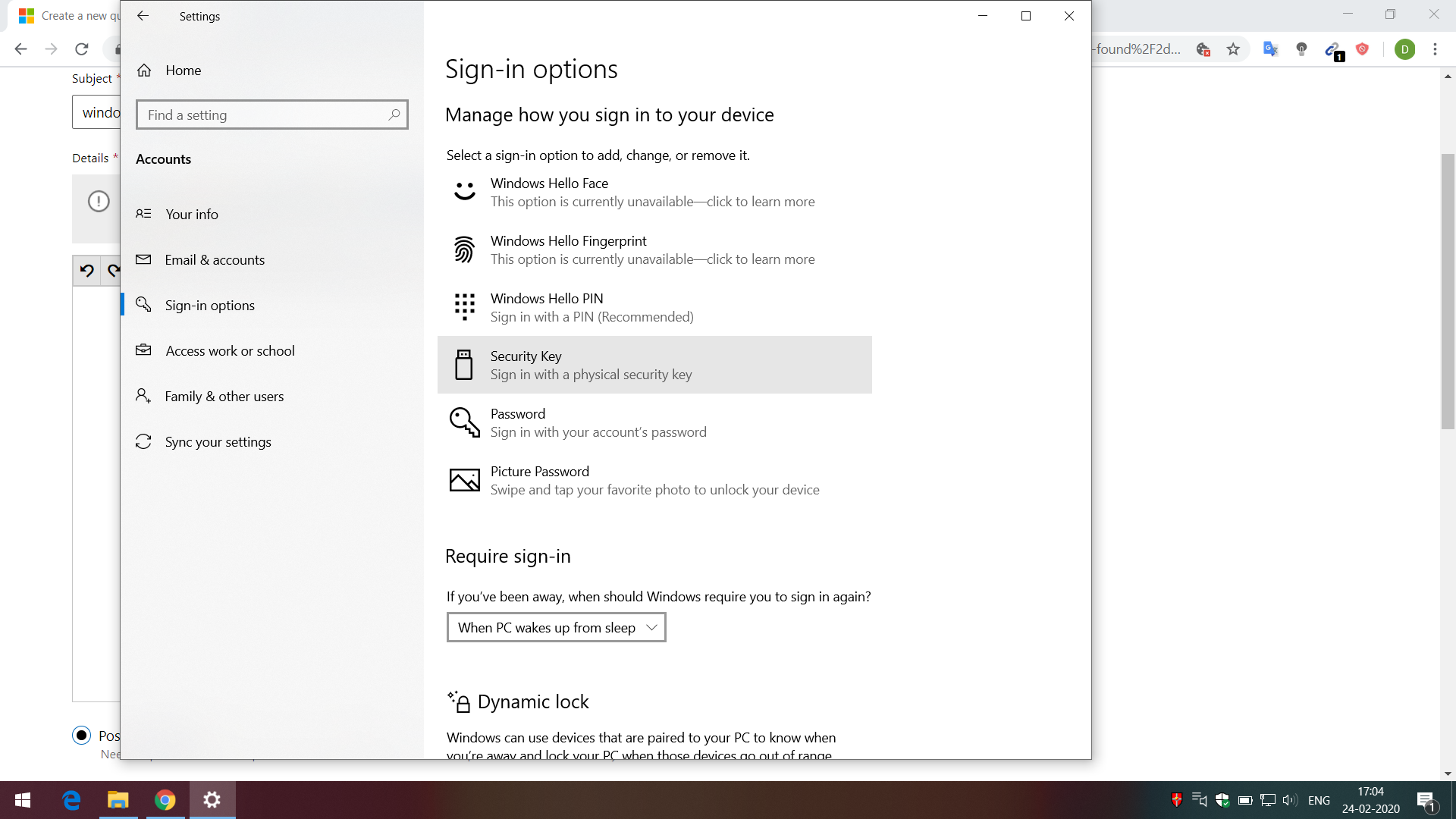The height and width of the screenshot is (819, 1456).
Task: Click the taskbar clock and date
Action: click(x=1370, y=800)
